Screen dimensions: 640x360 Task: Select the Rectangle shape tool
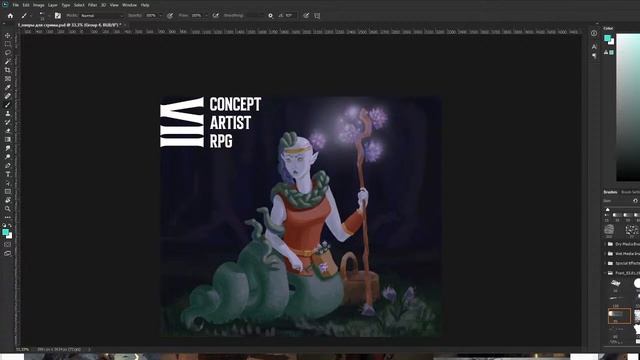(x=7, y=191)
